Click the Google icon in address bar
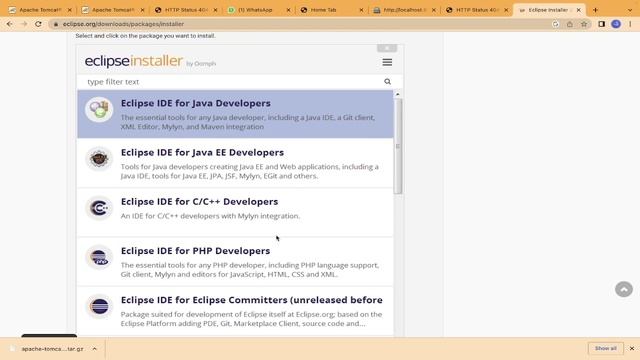The height and width of the screenshot is (360, 640). [x=556, y=24]
